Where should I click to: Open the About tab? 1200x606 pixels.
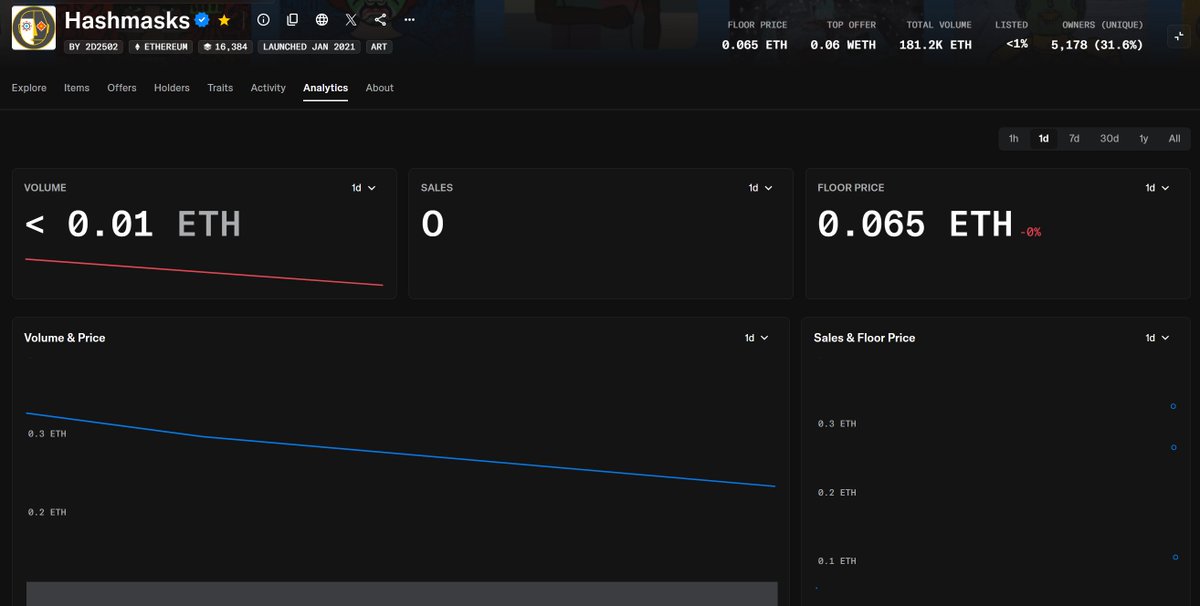[x=380, y=88]
